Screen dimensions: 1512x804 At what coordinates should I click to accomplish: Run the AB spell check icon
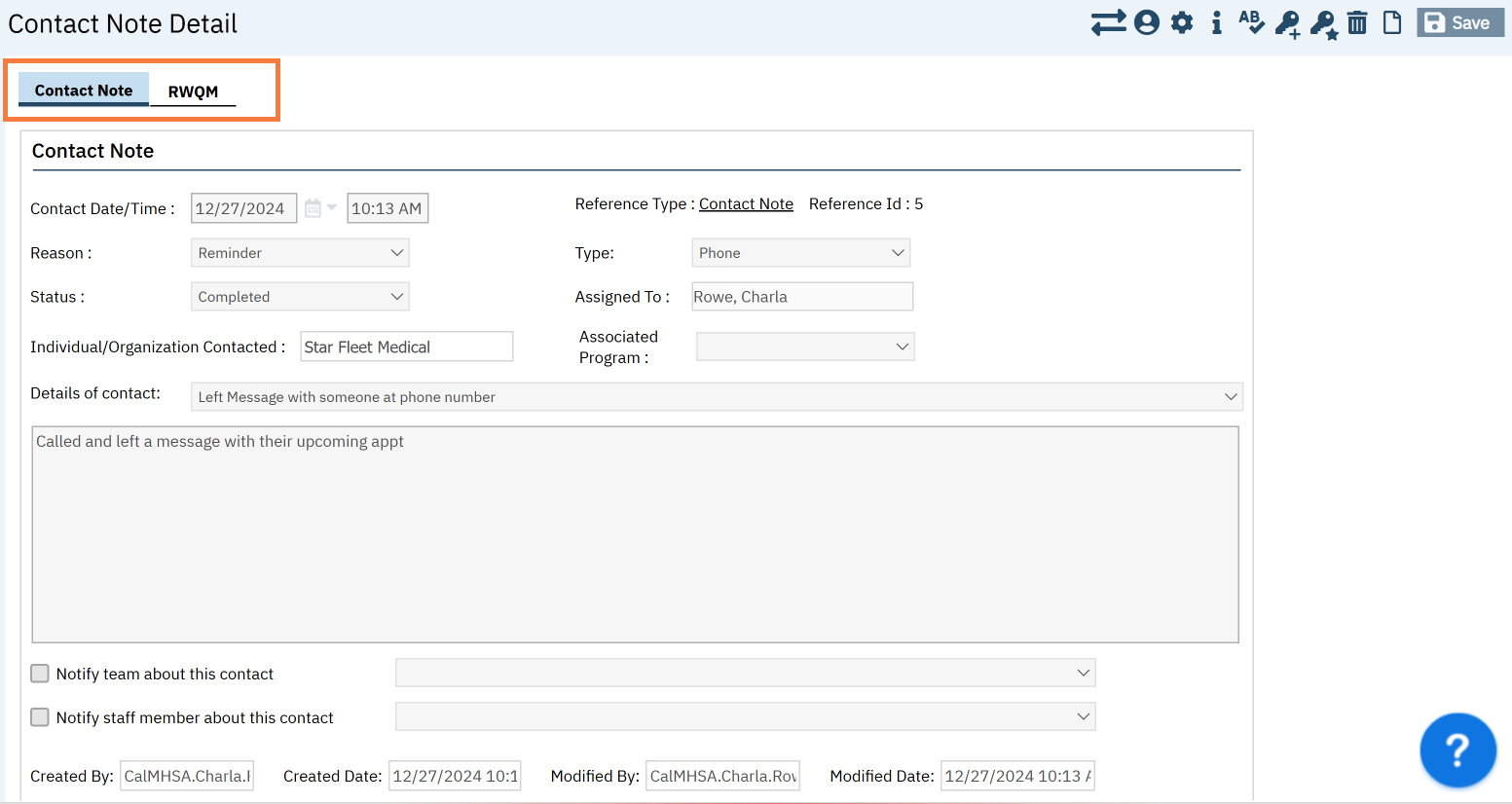1251,22
